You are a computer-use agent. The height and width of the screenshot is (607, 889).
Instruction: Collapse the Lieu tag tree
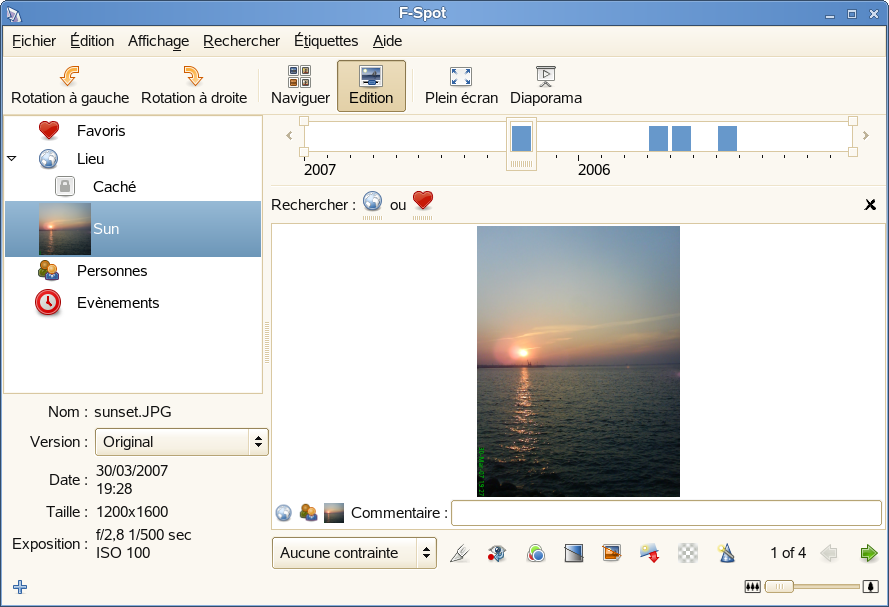point(12,159)
